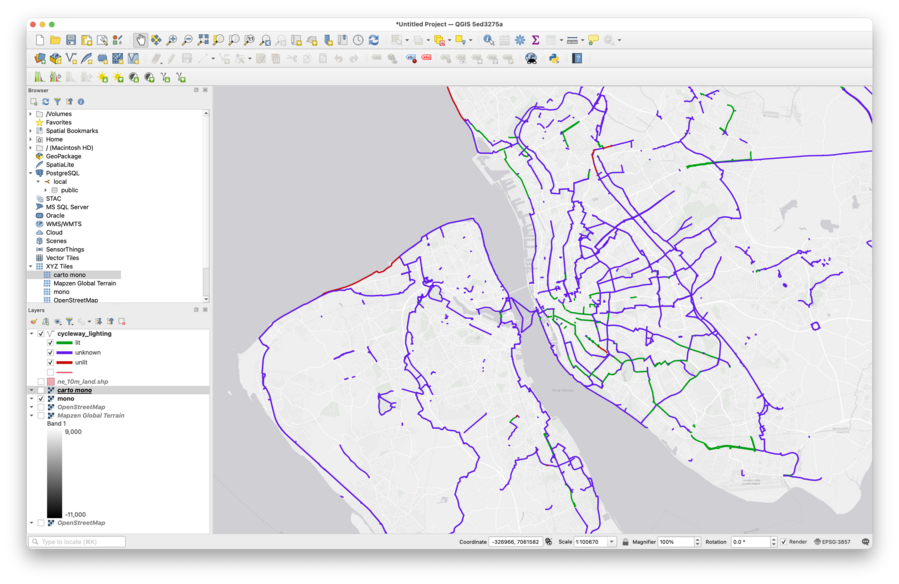Collapse the cycleway_lighting layer legend

[29, 333]
